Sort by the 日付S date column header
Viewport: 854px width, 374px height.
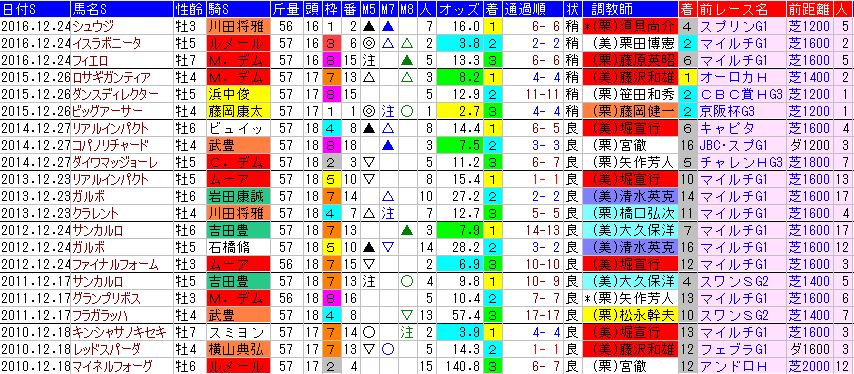(35, 9)
